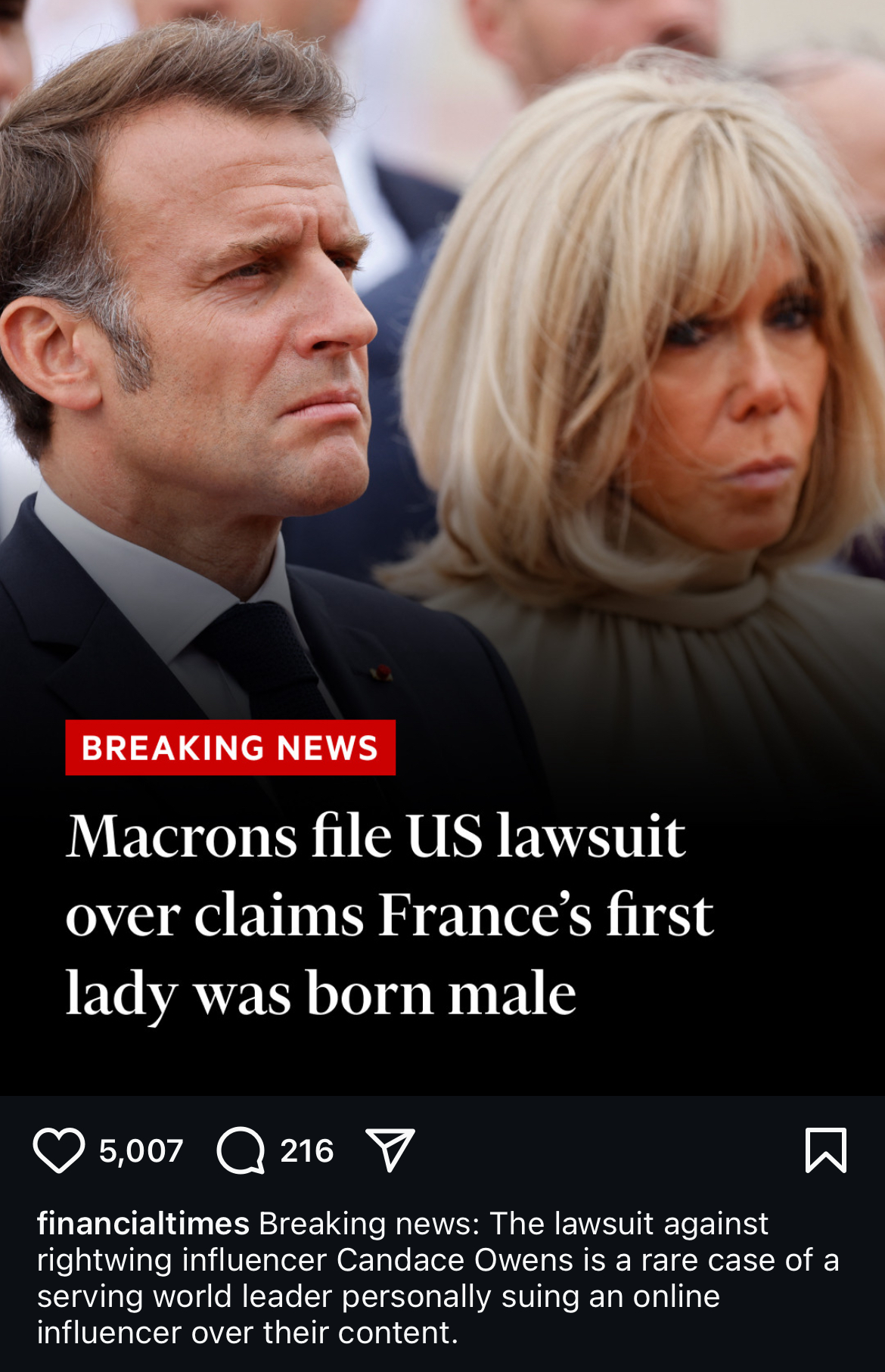View the 5,007 likes list
The image size is (885, 1372).
pyautogui.click(x=141, y=1151)
